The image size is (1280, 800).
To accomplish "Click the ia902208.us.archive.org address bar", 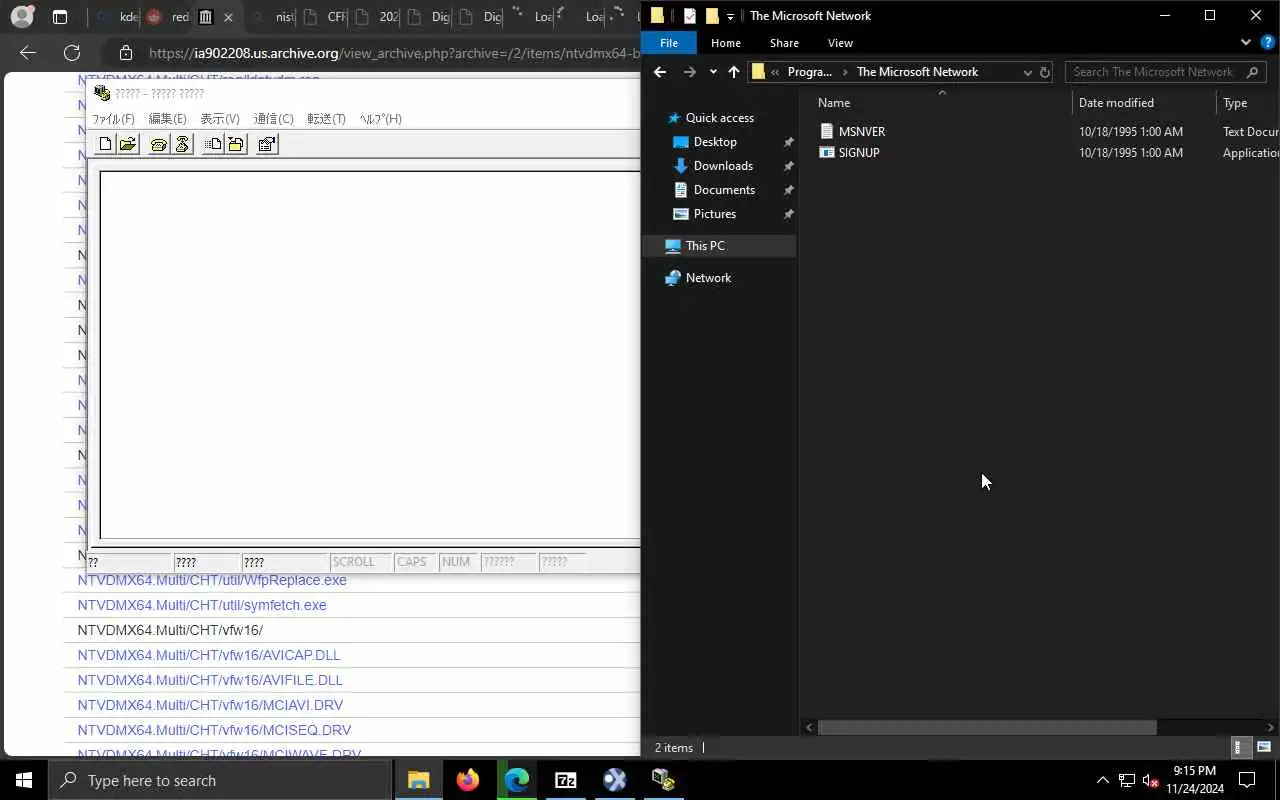I will (x=394, y=53).
